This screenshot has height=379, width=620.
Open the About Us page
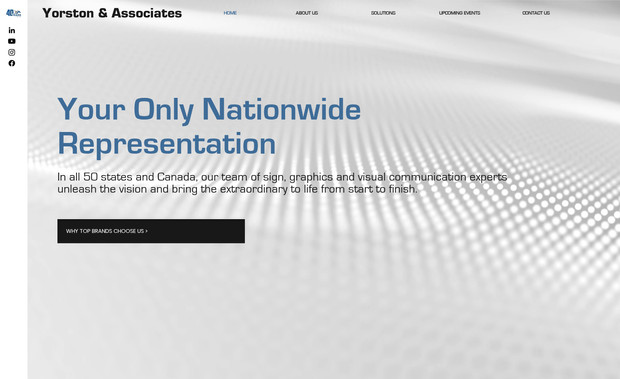click(x=307, y=13)
